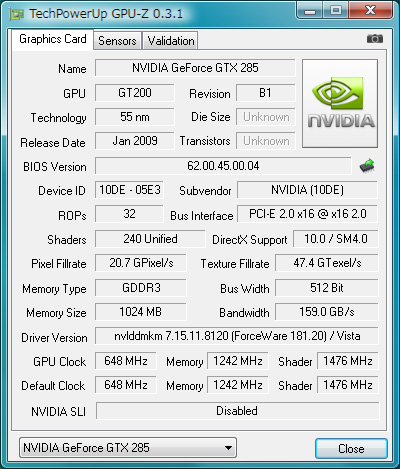Viewport: 400px width, 469px height.
Task: Click the camera screenshot icon
Action: pyautogui.click(x=375, y=39)
